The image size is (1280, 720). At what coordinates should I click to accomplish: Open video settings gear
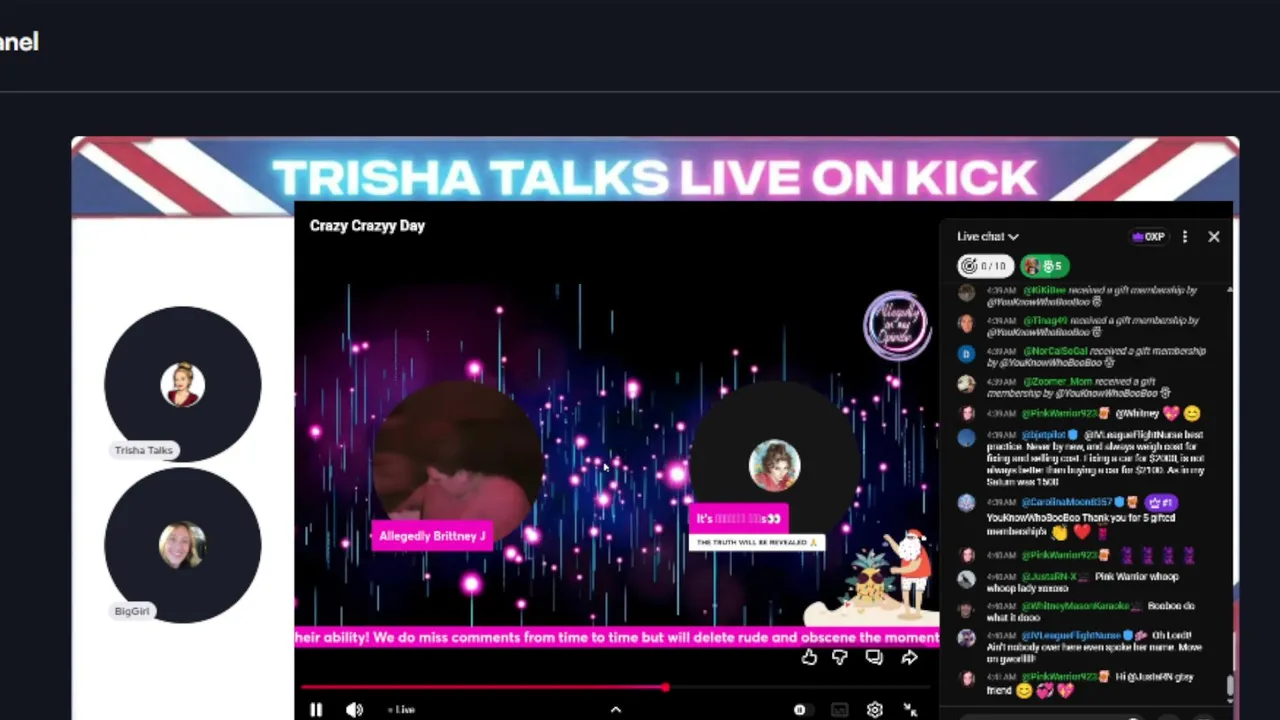875,709
